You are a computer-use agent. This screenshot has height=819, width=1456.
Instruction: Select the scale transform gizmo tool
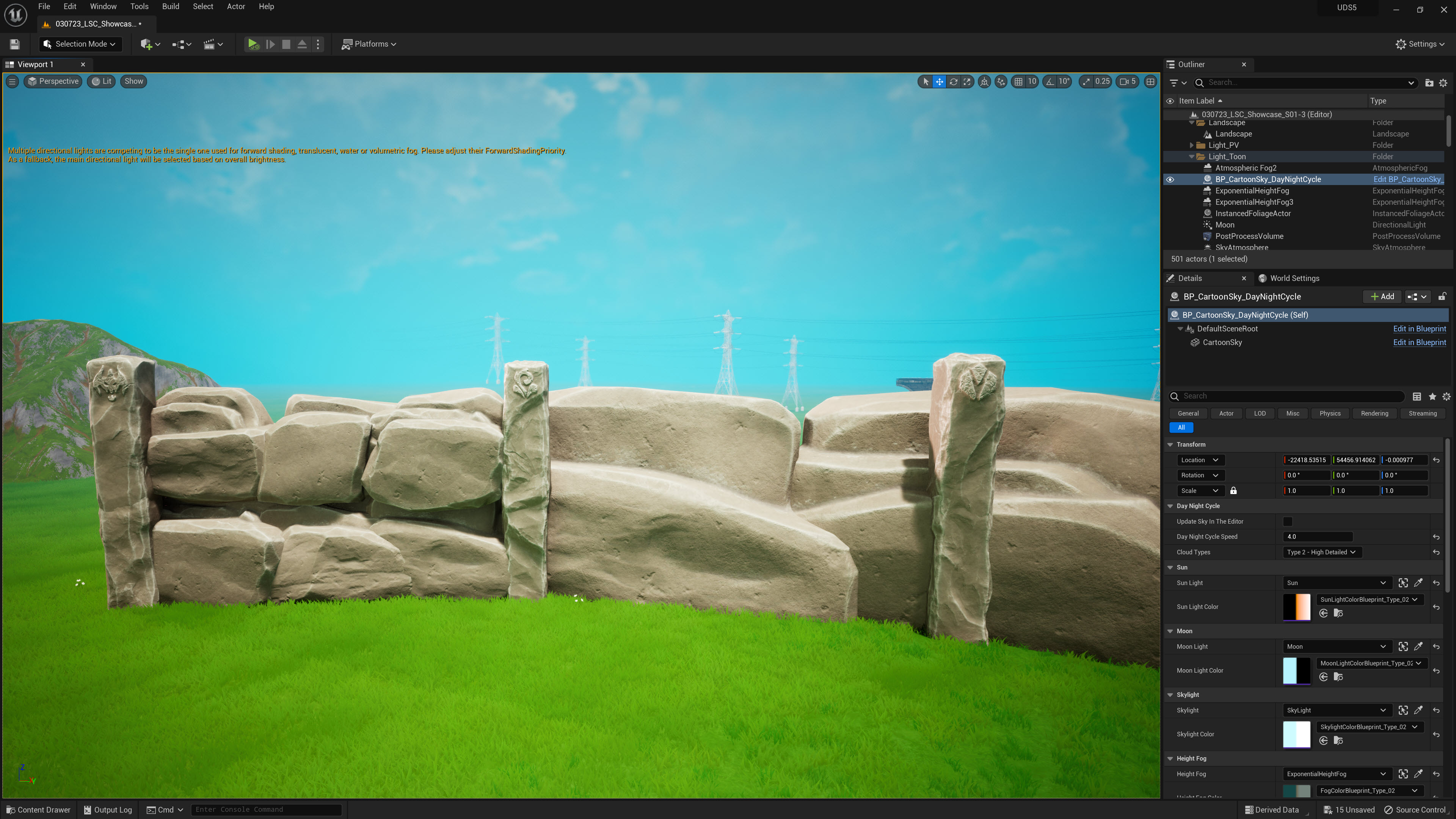coord(967,82)
